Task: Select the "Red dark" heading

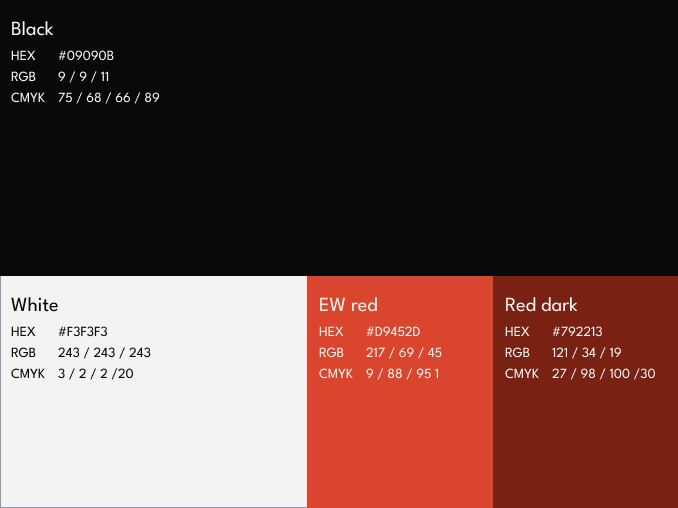Action: pyautogui.click(x=541, y=305)
